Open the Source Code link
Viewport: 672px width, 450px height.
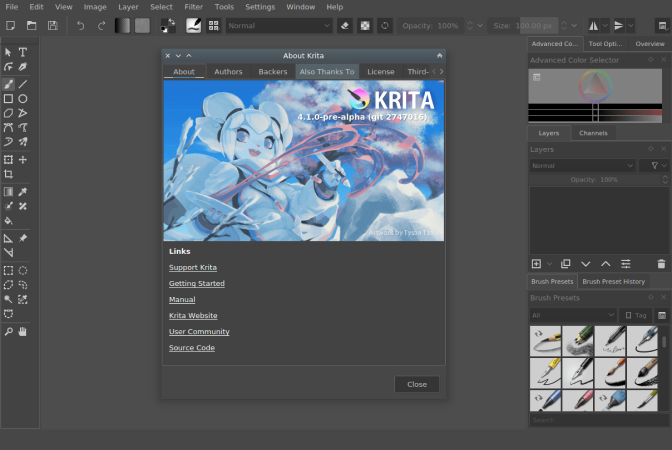(192, 348)
